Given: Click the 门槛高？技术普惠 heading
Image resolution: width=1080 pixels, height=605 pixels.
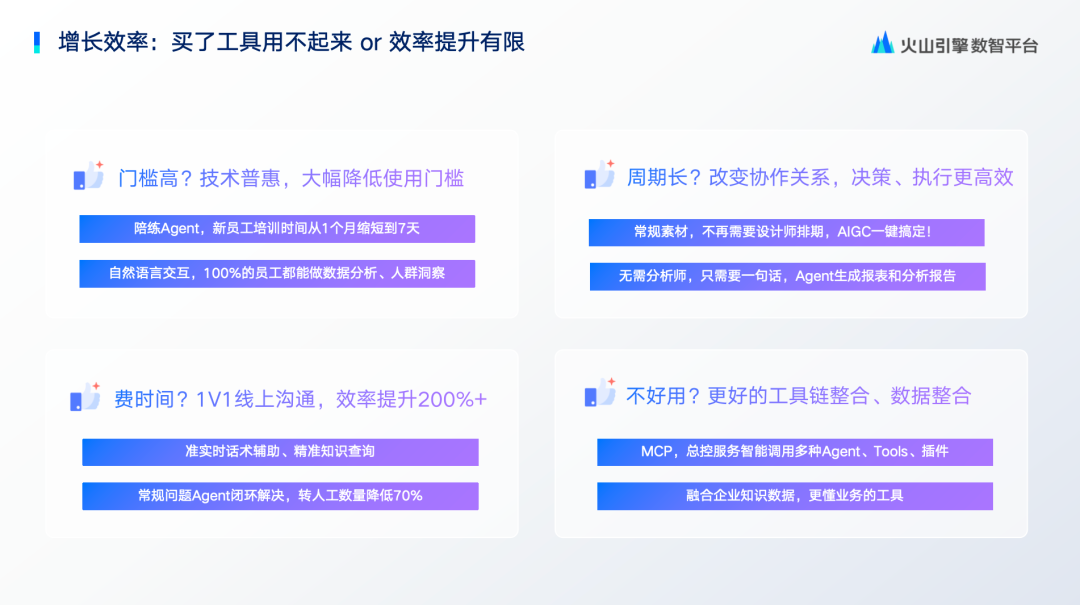Looking at the screenshot, I should pyautogui.click(x=291, y=178).
